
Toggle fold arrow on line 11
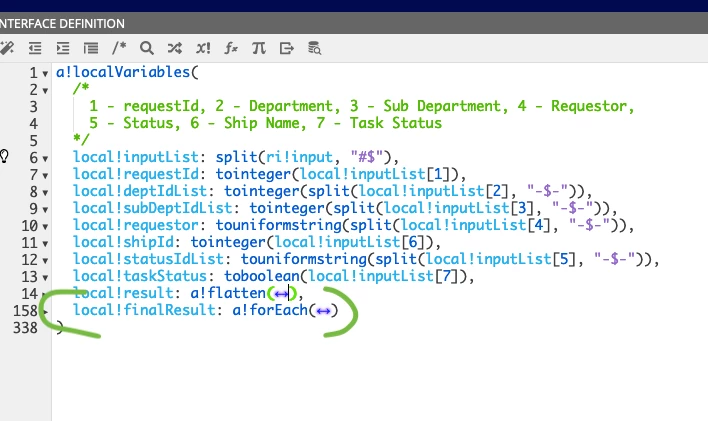click(45, 243)
